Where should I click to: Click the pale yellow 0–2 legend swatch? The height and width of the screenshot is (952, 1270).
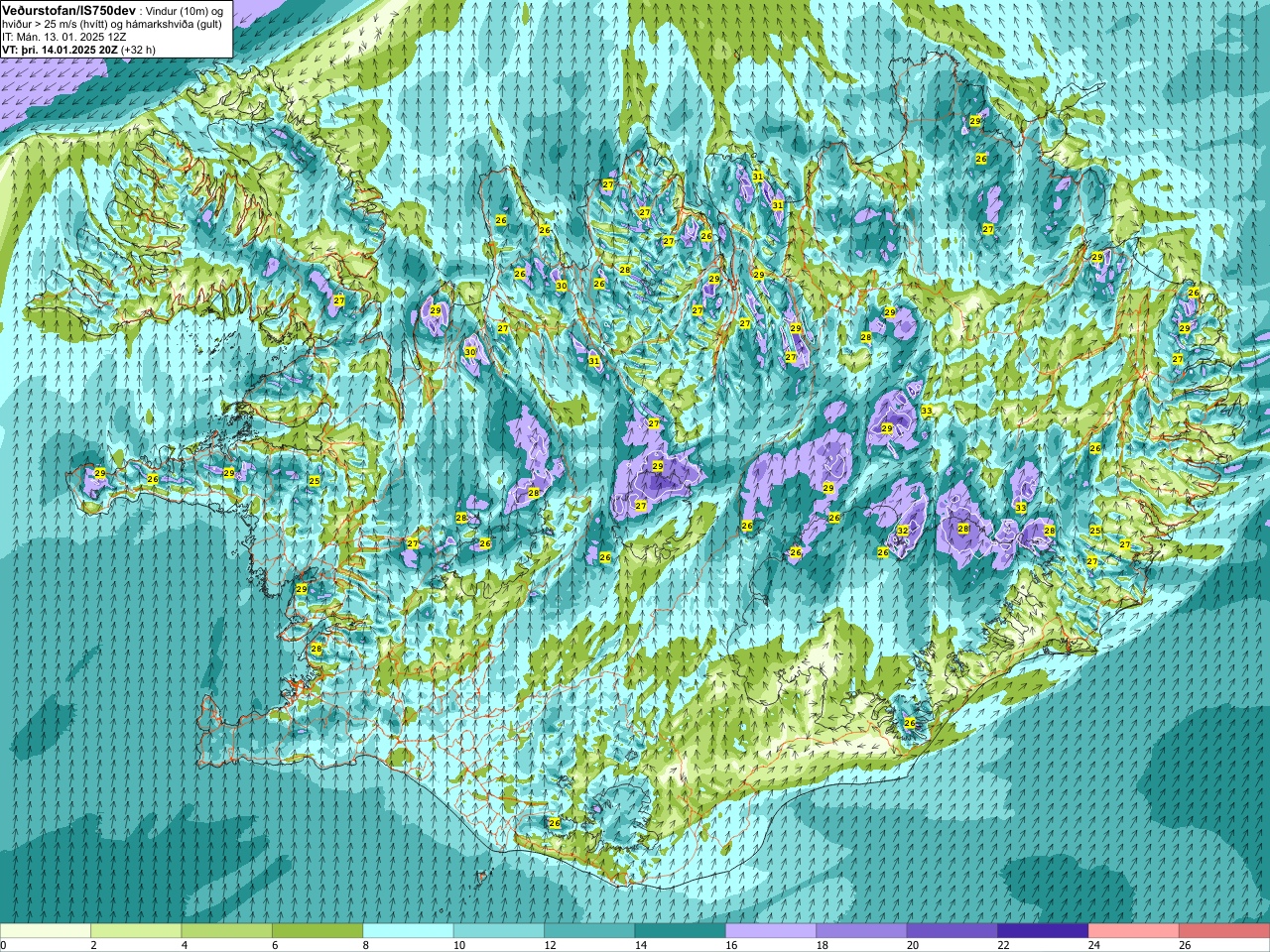[x=46, y=931]
